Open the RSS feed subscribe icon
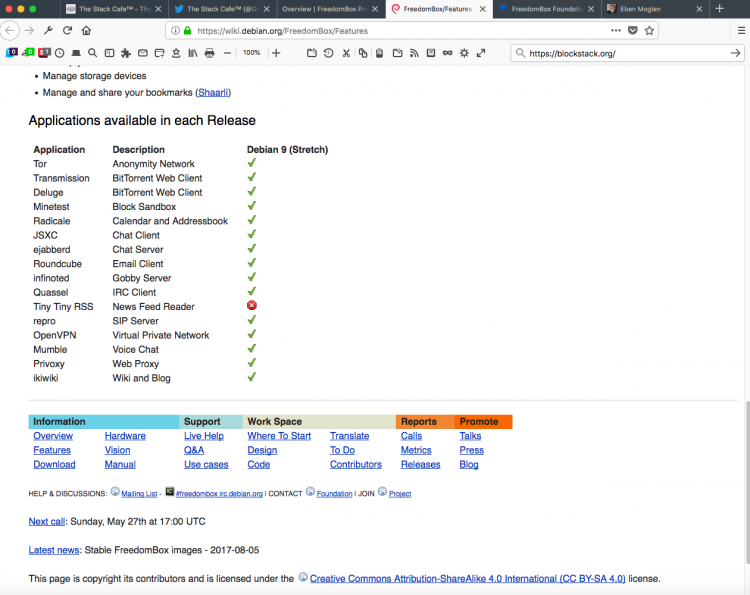Screen dimensions: 750x595 [x=414, y=53]
